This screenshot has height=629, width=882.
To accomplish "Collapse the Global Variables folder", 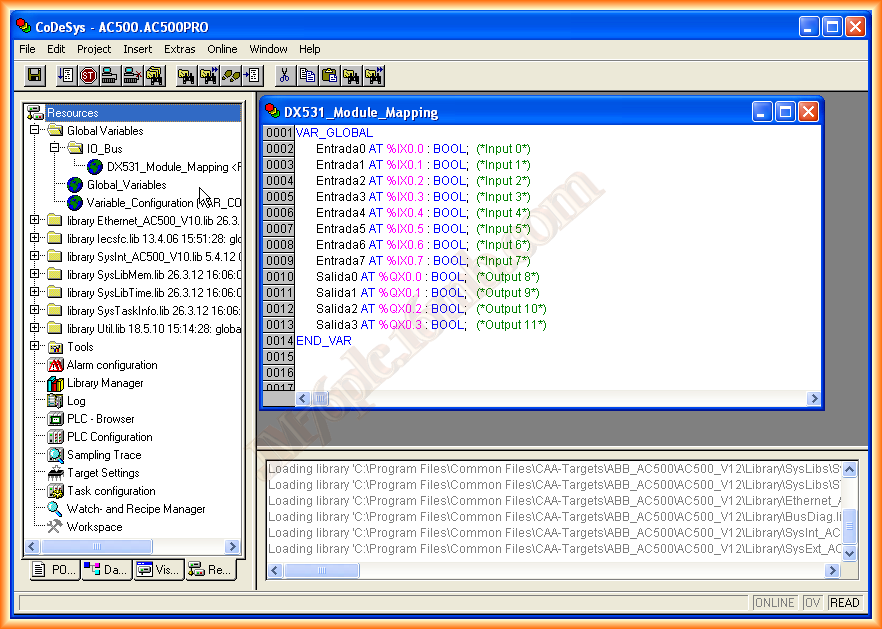I will coord(36,131).
